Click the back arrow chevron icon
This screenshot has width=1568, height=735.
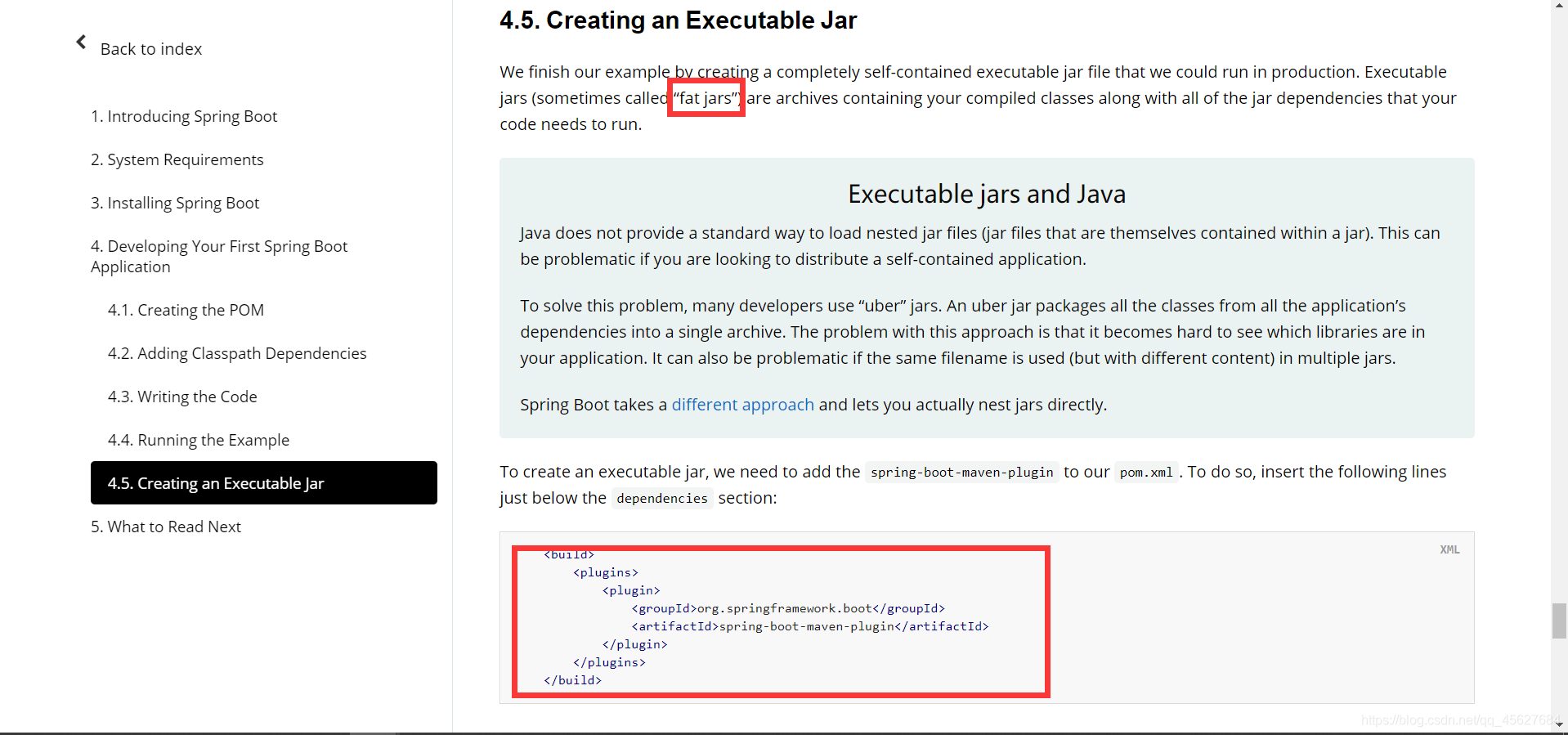point(81,42)
